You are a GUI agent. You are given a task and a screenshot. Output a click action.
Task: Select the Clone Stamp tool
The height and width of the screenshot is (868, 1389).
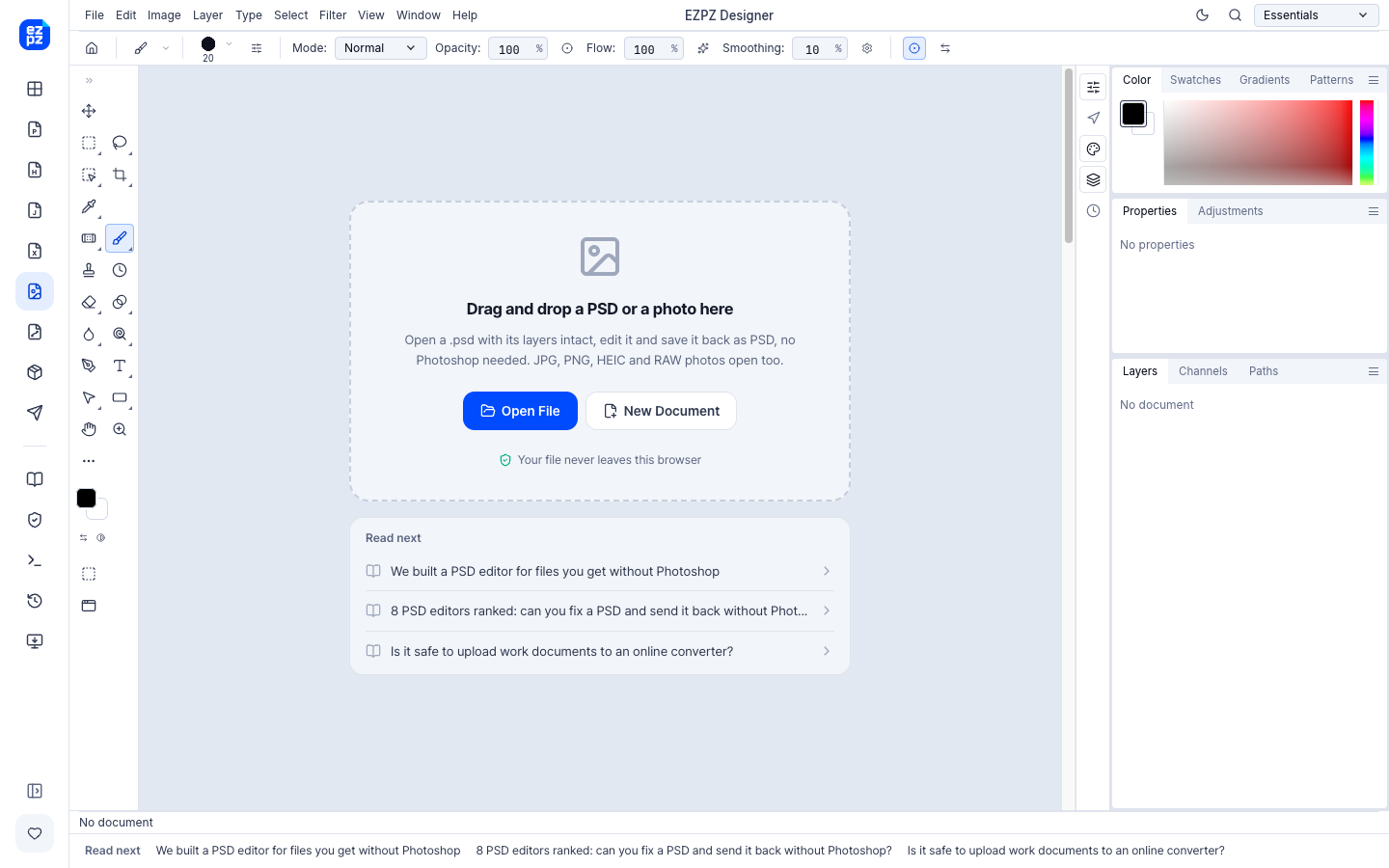pyautogui.click(x=89, y=270)
